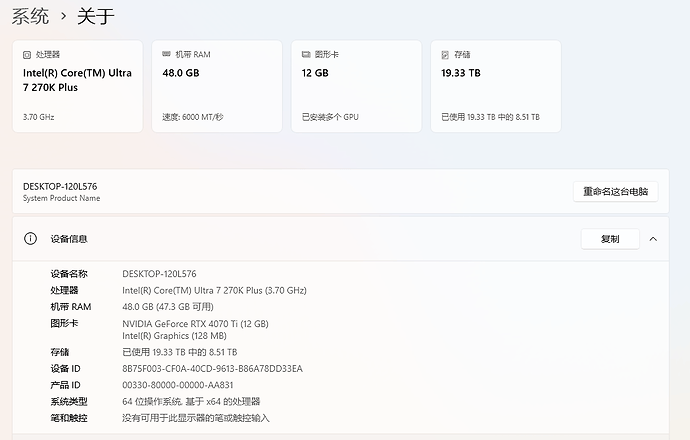
Task: Click 已安装多个 GPU text
Action: (330, 117)
